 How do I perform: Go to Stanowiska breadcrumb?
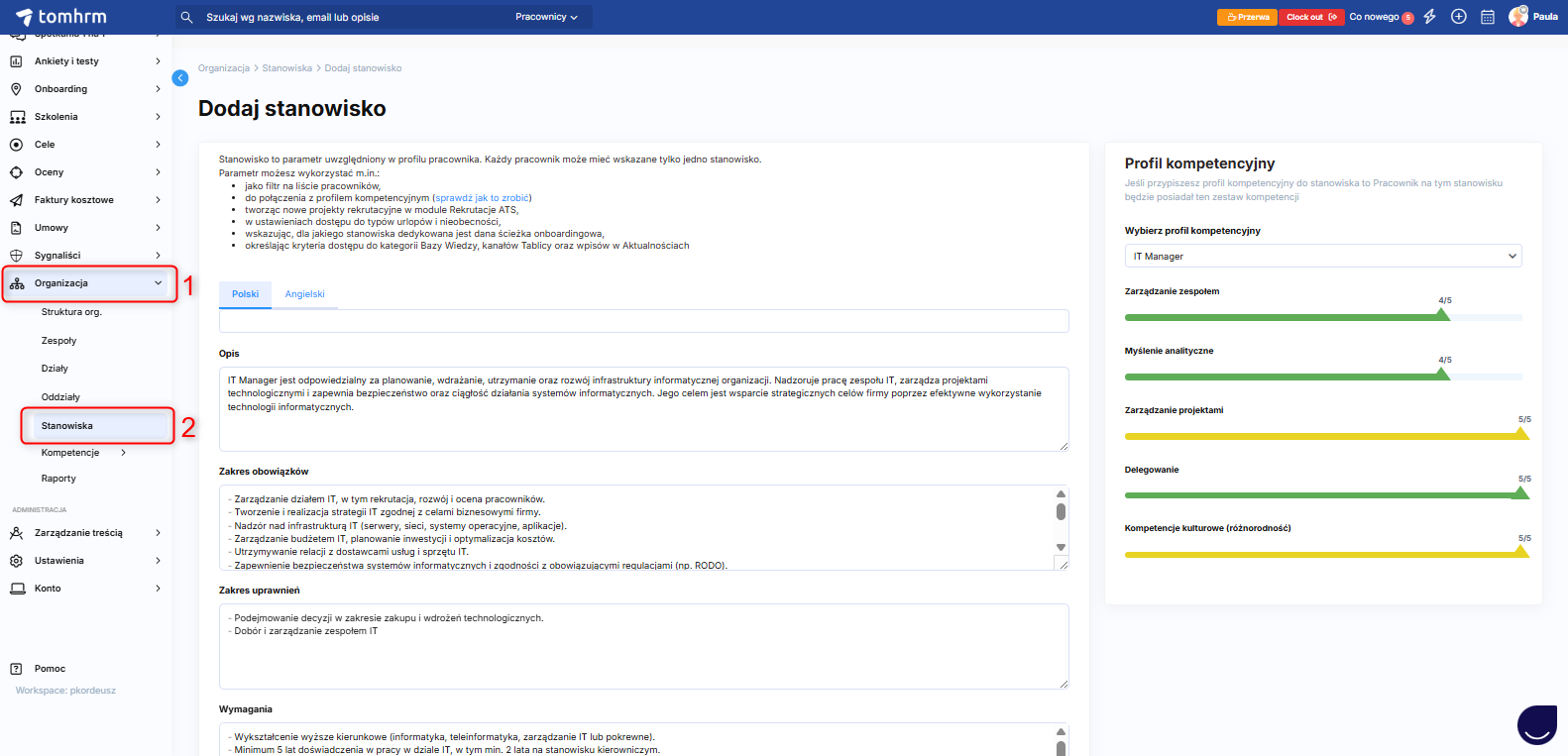pos(286,68)
